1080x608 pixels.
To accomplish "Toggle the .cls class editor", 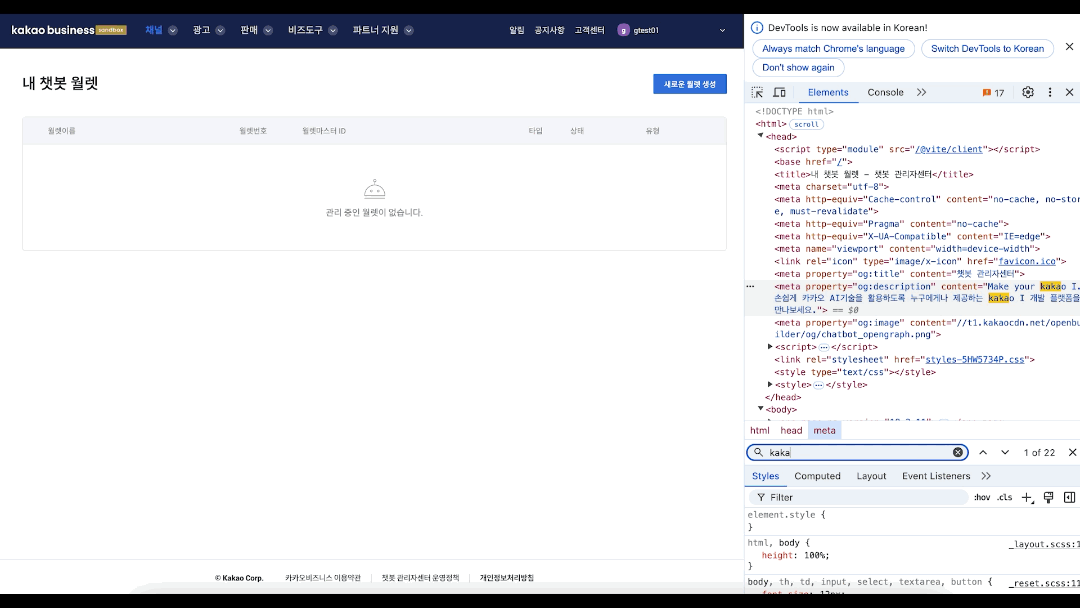I will pyautogui.click(x=1005, y=497).
